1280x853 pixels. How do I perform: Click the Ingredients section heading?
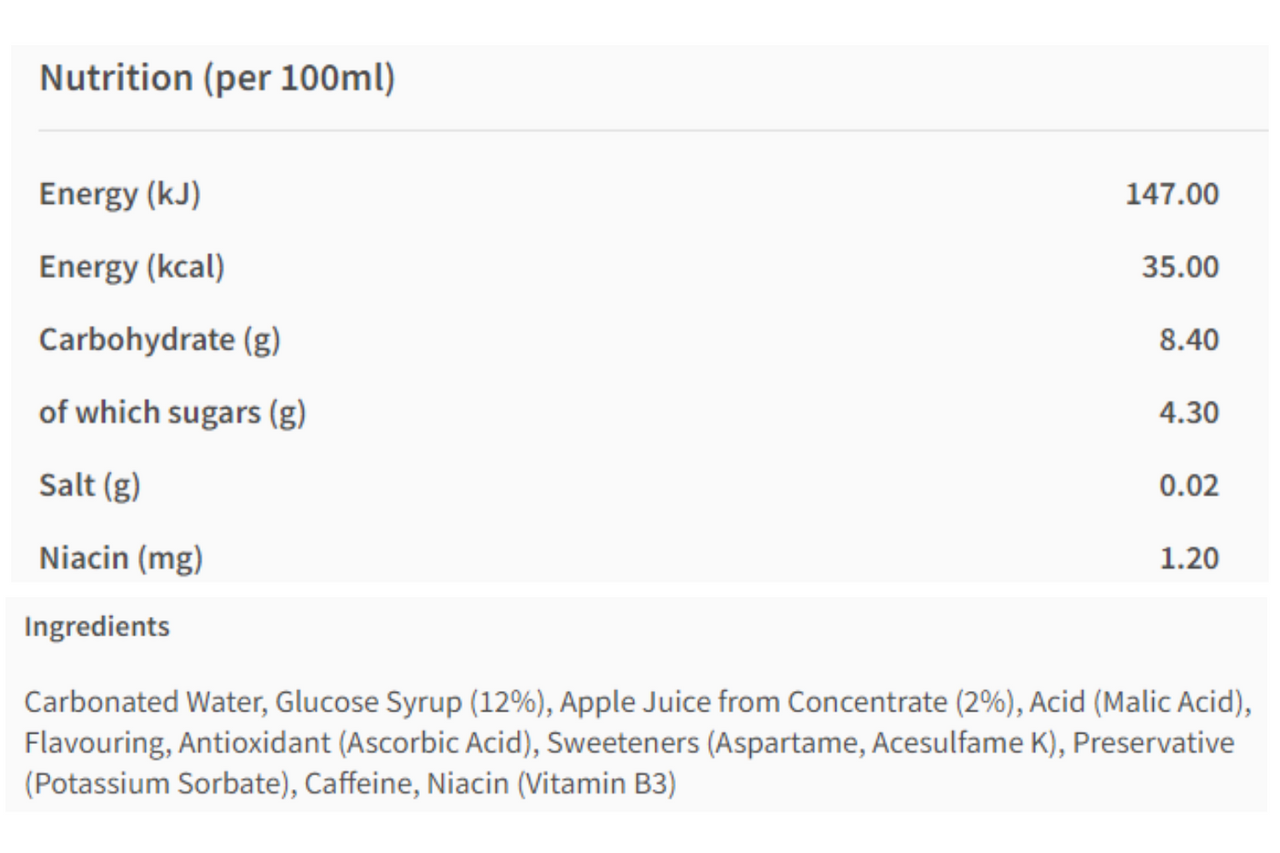point(97,627)
